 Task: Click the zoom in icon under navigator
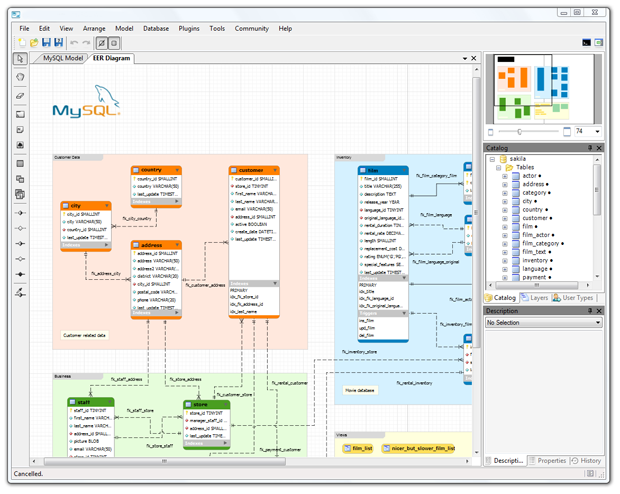567,132
